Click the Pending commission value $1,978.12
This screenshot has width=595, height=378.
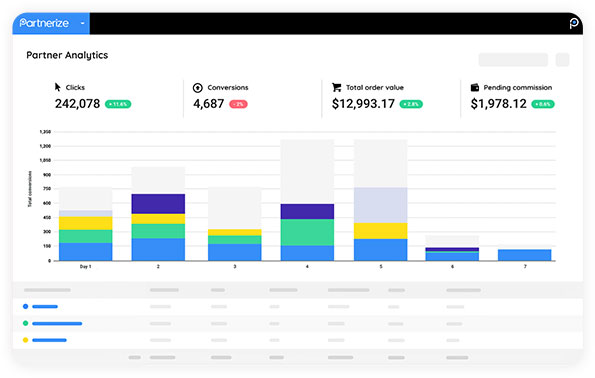(x=499, y=104)
